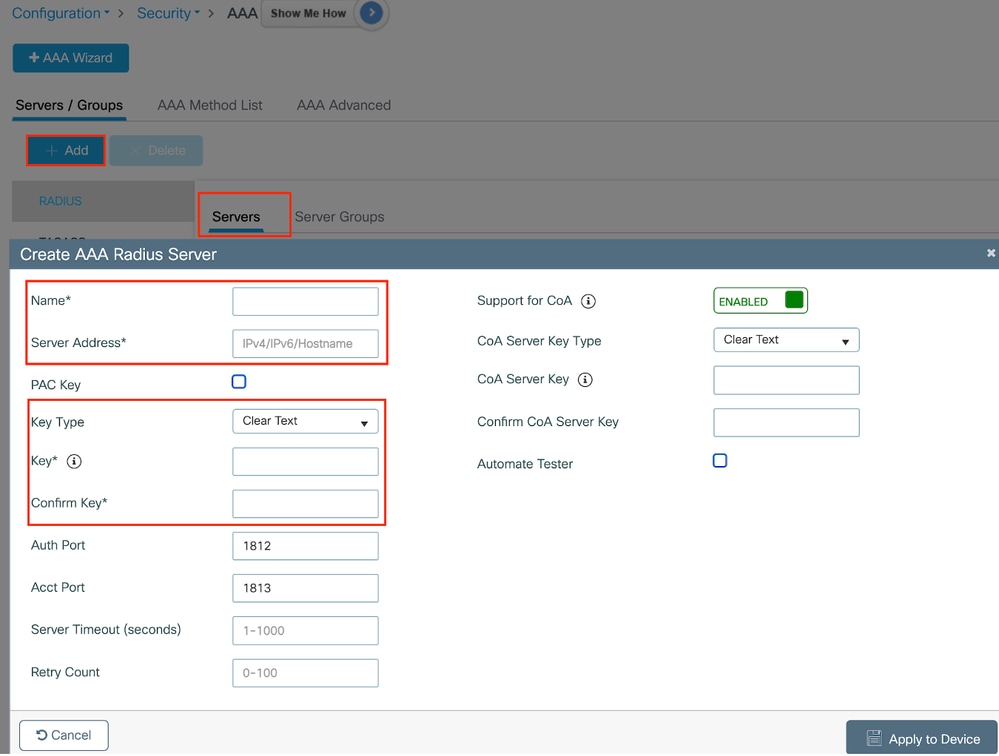Focus the Server Timeout field

click(x=305, y=631)
